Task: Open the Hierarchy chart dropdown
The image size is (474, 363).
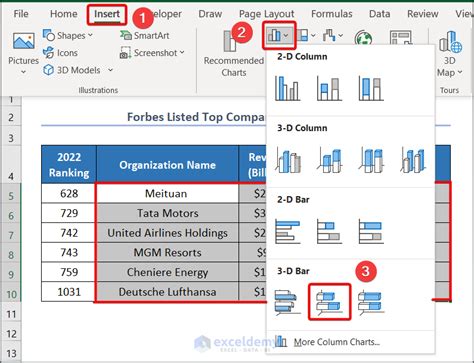Action: click(306, 35)
